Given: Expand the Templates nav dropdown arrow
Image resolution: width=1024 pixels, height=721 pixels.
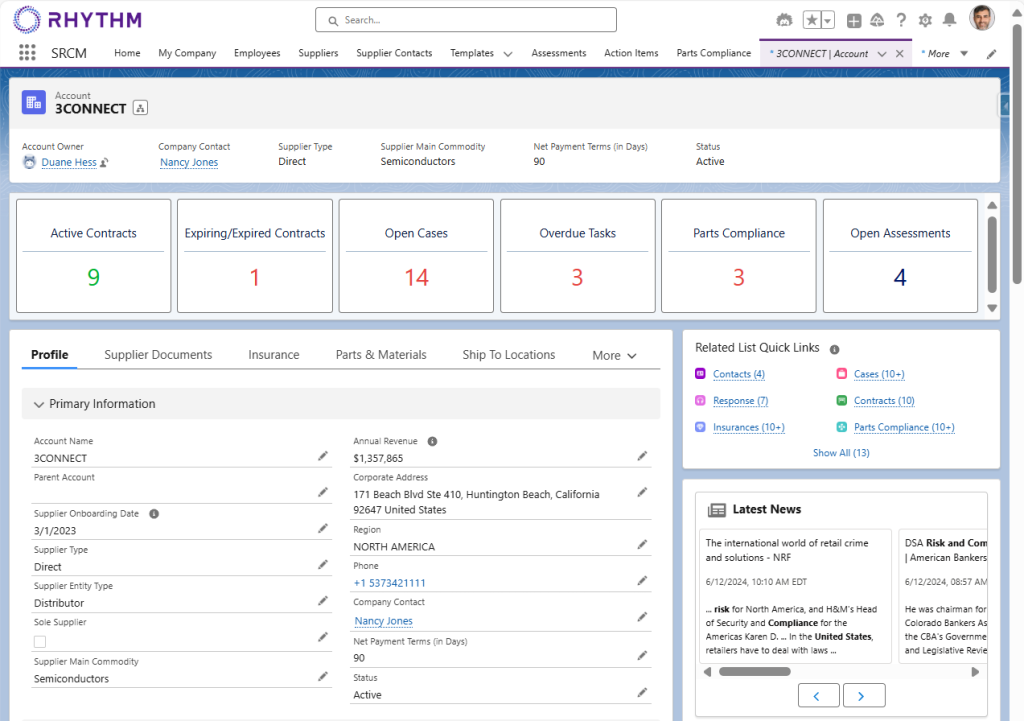Looking at the screenshot, I should (508, 54).
